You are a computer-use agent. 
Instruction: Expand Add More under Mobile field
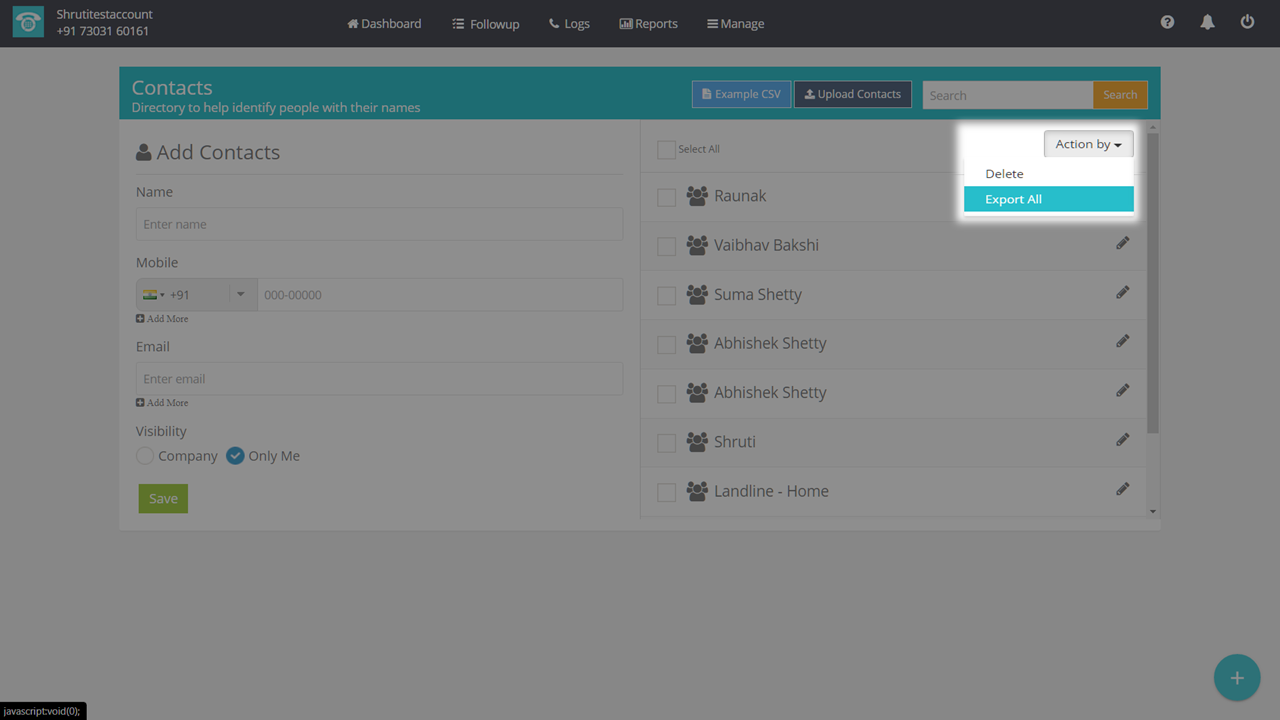pyautogui.click(x=162, y=319)
